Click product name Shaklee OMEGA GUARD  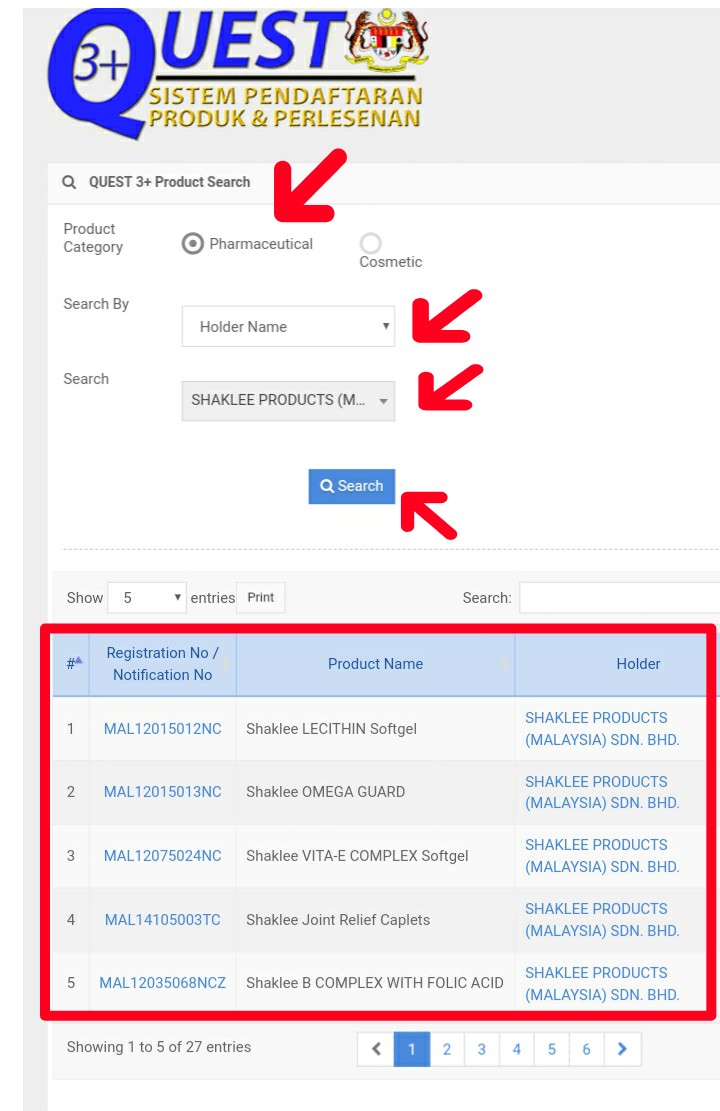pos(325,792)
